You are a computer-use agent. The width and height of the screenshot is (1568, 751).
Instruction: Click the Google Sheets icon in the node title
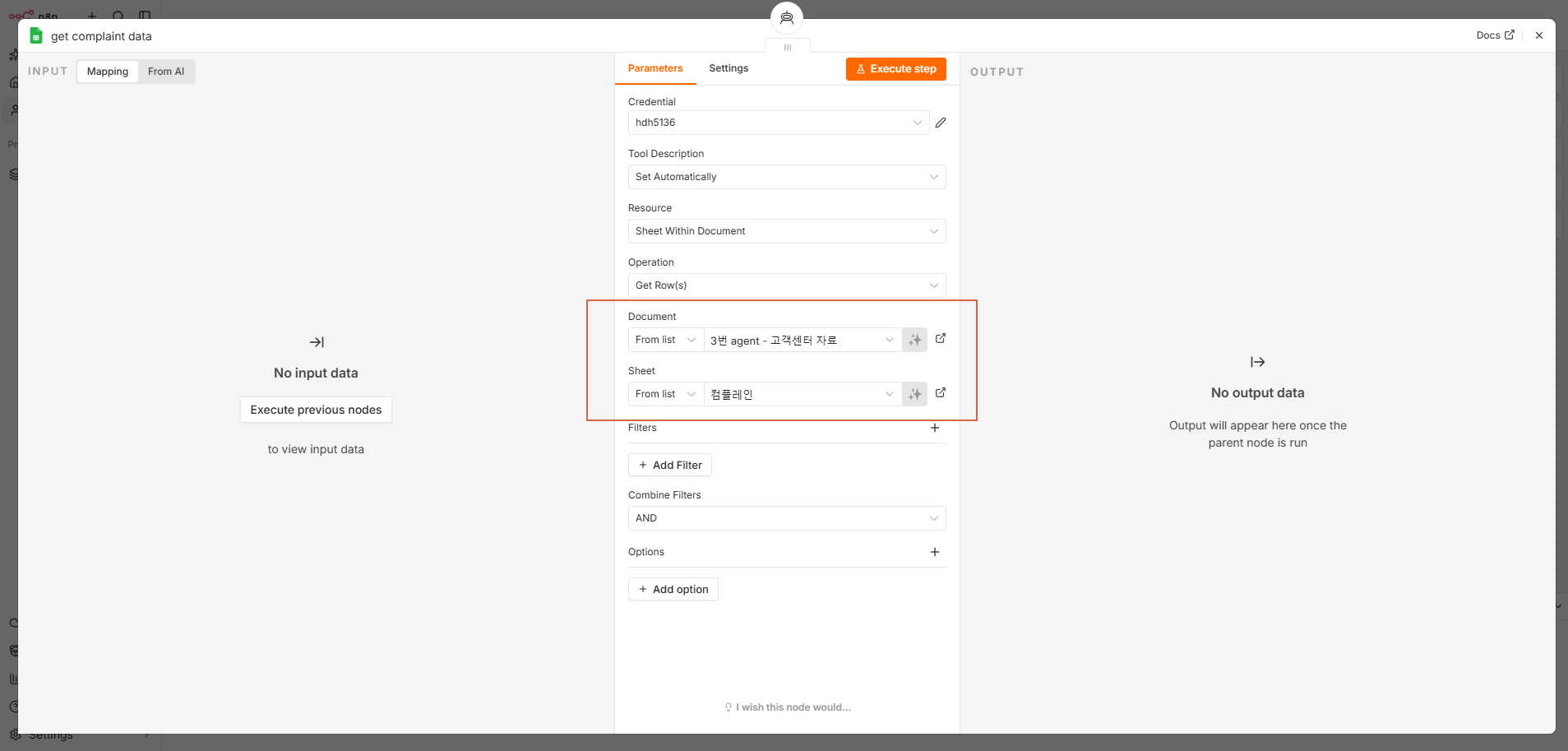(35, 35)
